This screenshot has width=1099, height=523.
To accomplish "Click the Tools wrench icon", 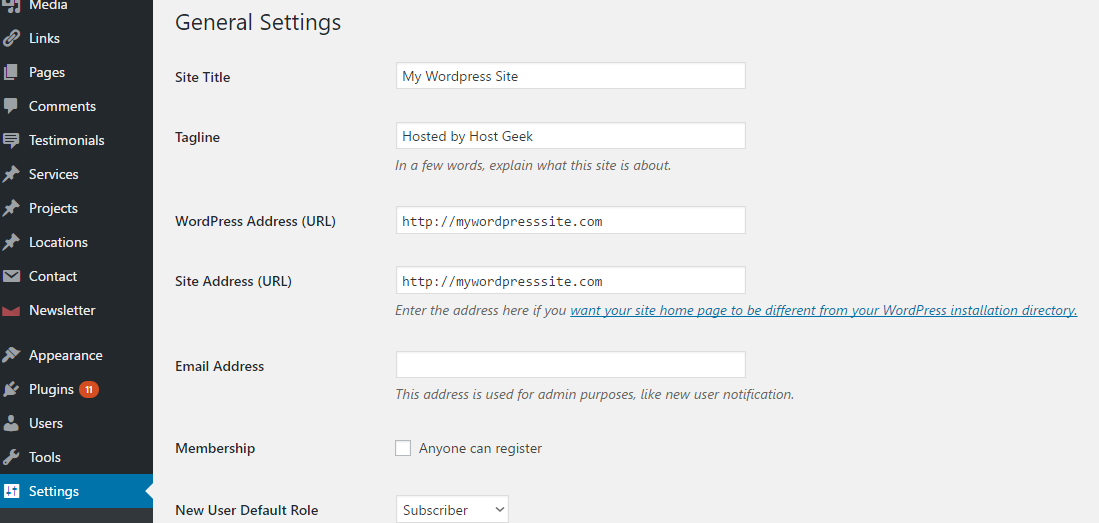I will 11,457.
